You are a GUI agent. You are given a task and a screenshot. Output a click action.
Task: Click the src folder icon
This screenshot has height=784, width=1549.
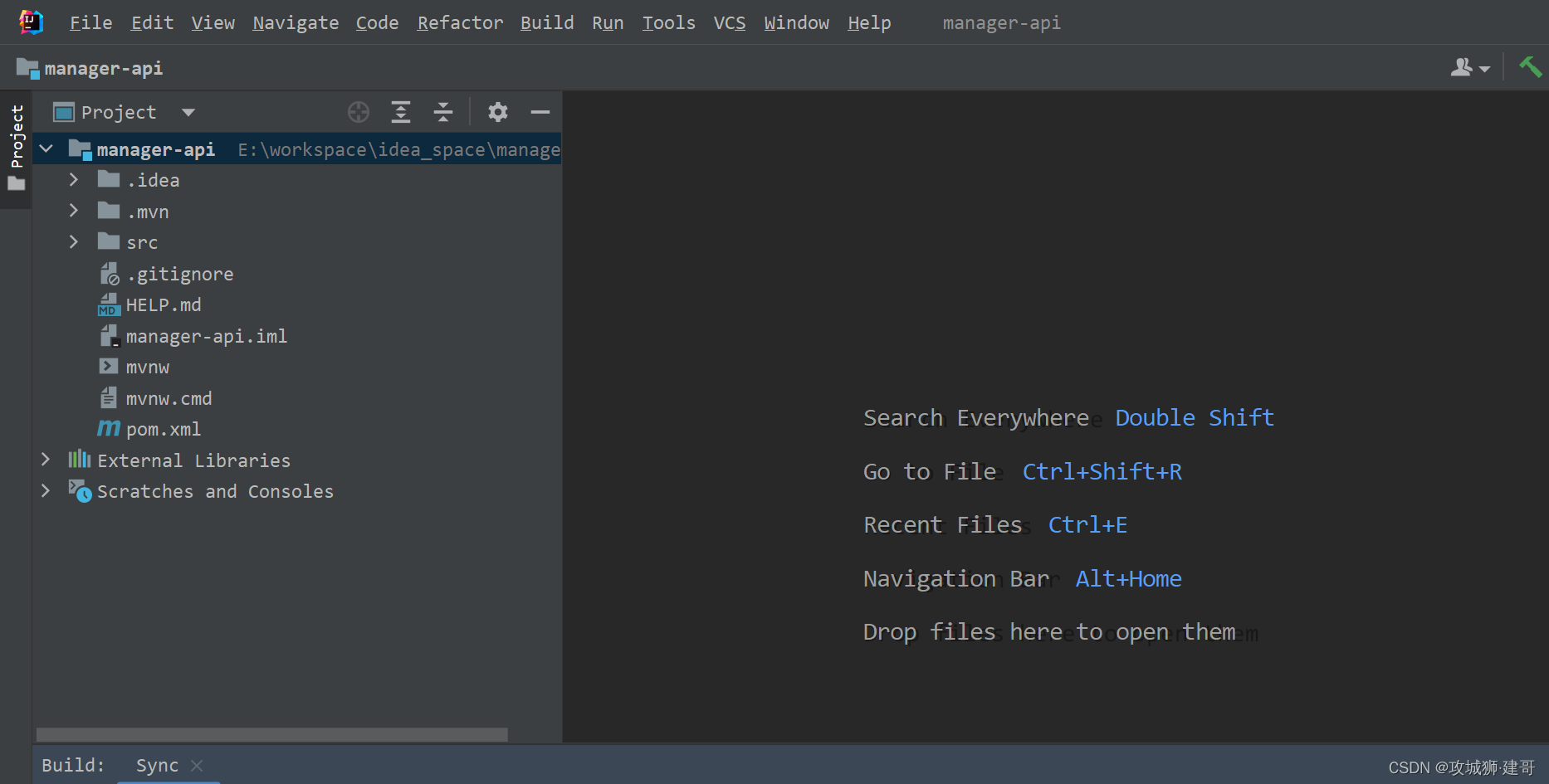pyautogui.click(x=109, y=241)
